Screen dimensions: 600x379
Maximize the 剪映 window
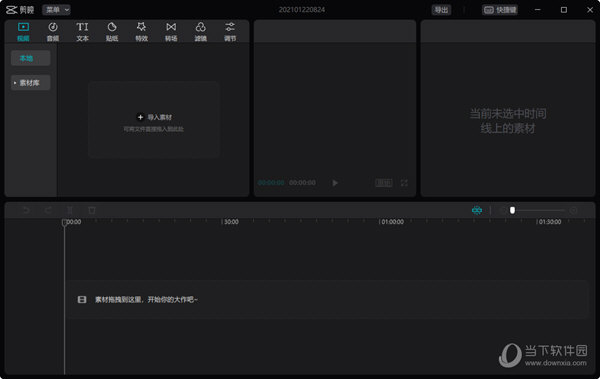564,10
